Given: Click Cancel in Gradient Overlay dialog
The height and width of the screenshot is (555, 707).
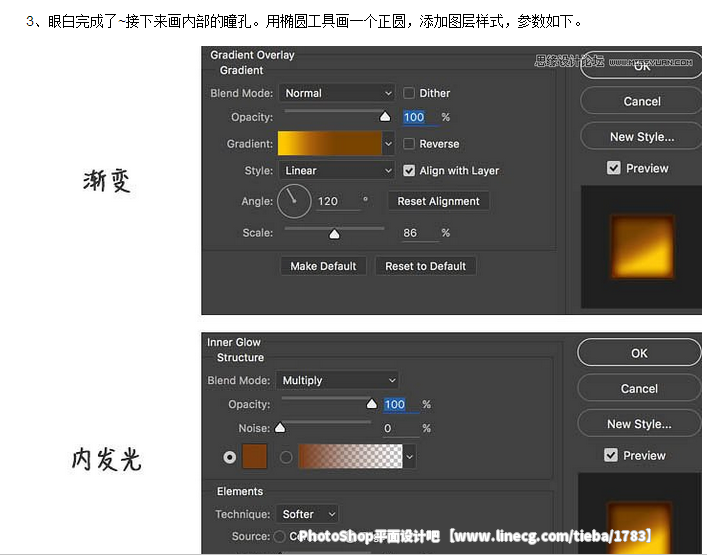Looking at the screenshot, I should (x=642, y=101).
